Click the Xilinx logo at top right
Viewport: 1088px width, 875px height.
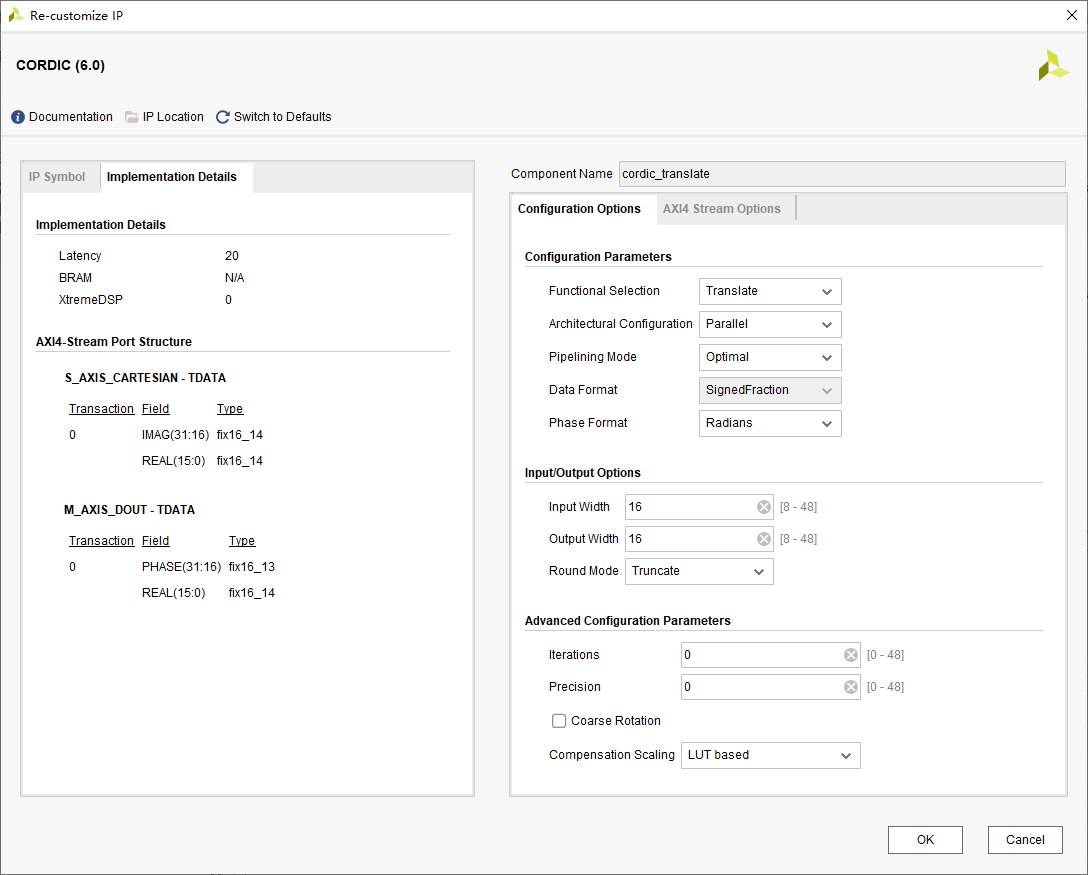tap(1052, 65)
